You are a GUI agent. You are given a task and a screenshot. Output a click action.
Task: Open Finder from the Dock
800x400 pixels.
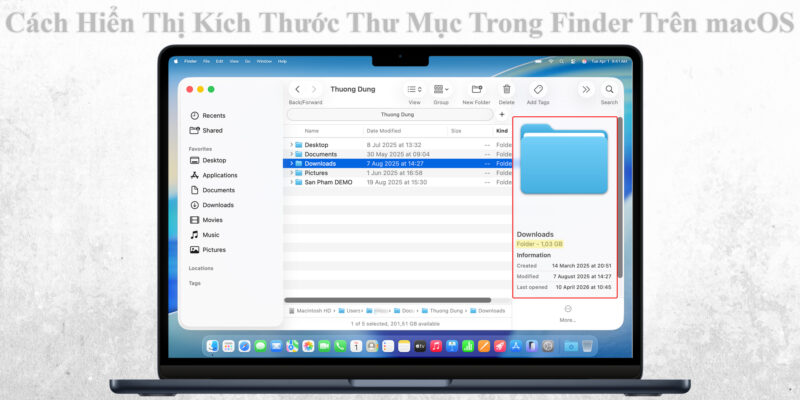click(213, 346)
